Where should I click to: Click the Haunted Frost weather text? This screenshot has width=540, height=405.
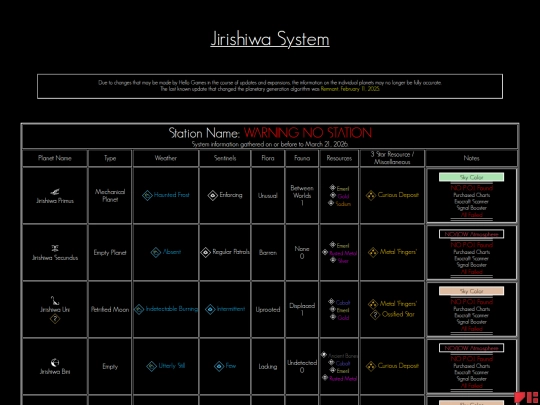click(172, 195)
